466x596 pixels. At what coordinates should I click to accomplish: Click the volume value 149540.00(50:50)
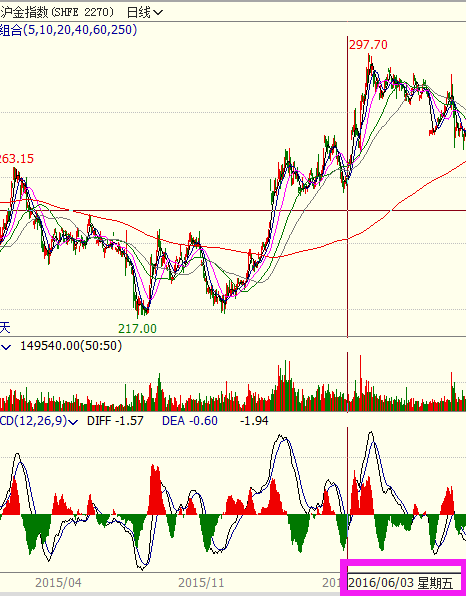71,346
